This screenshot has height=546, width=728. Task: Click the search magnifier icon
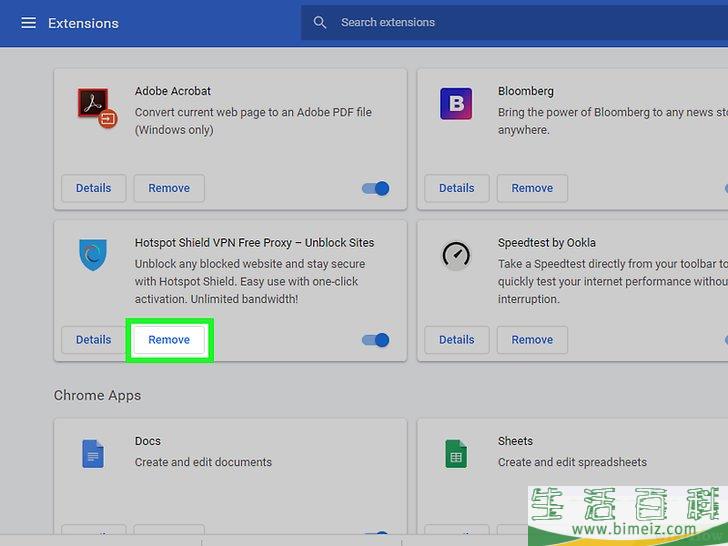coord(319,22)
